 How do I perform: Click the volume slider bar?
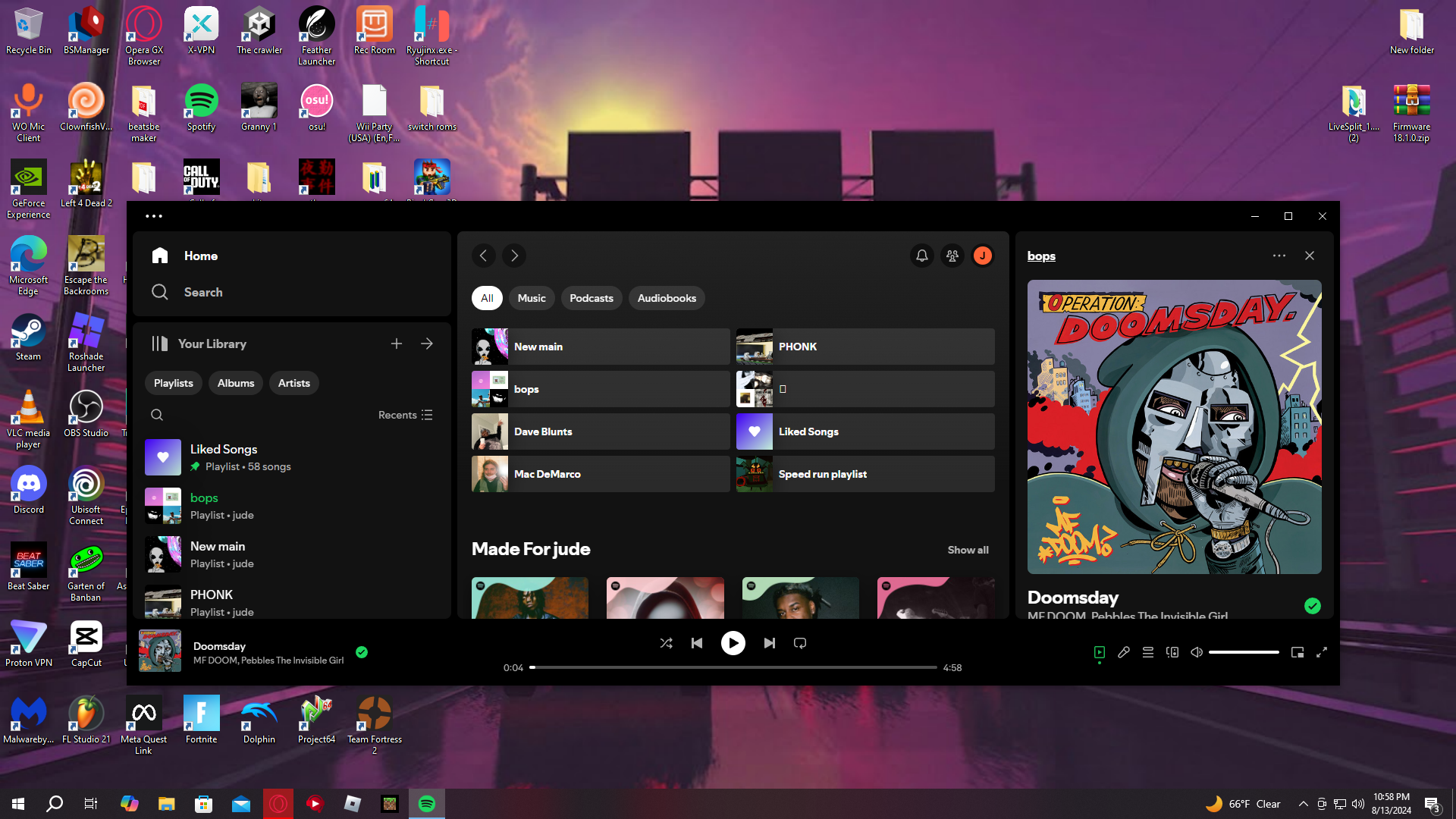pos(1244,652)
